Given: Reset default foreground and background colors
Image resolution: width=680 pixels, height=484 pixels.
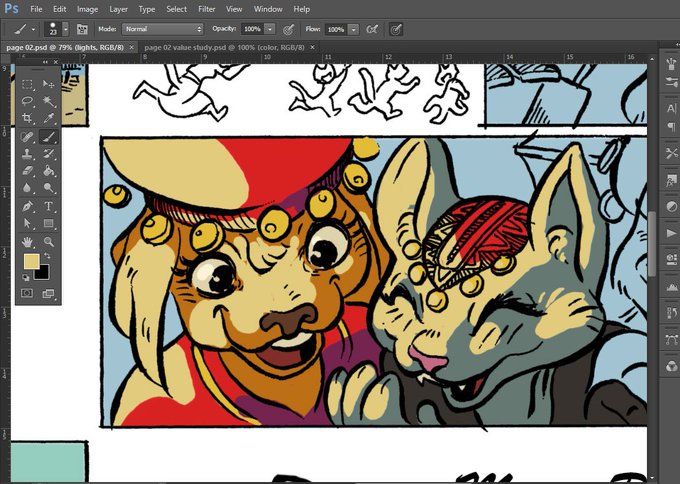Looking at the screenshot, I should (26, 278).
